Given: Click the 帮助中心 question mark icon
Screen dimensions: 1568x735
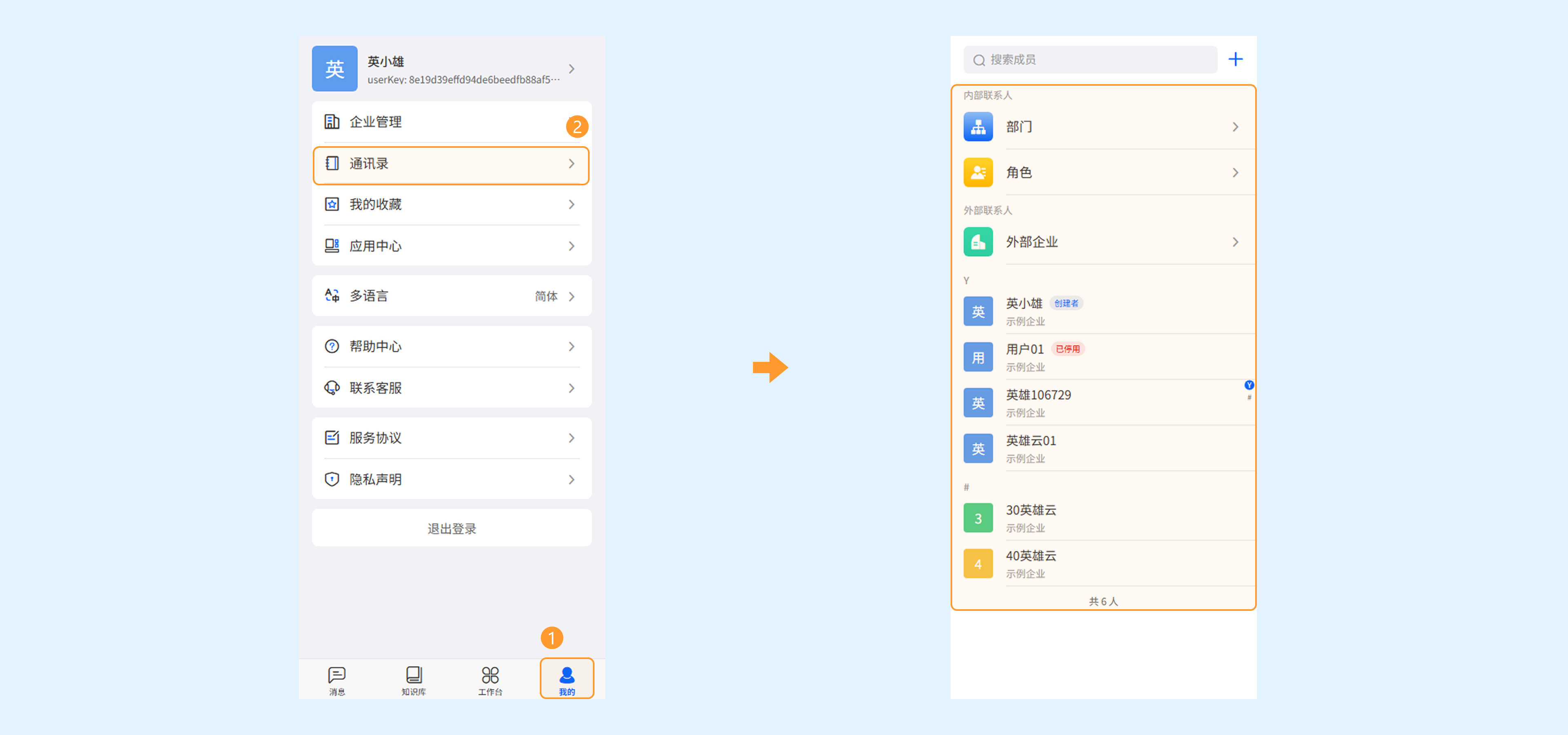Looking at the screenshot, I should pos(332,346).
